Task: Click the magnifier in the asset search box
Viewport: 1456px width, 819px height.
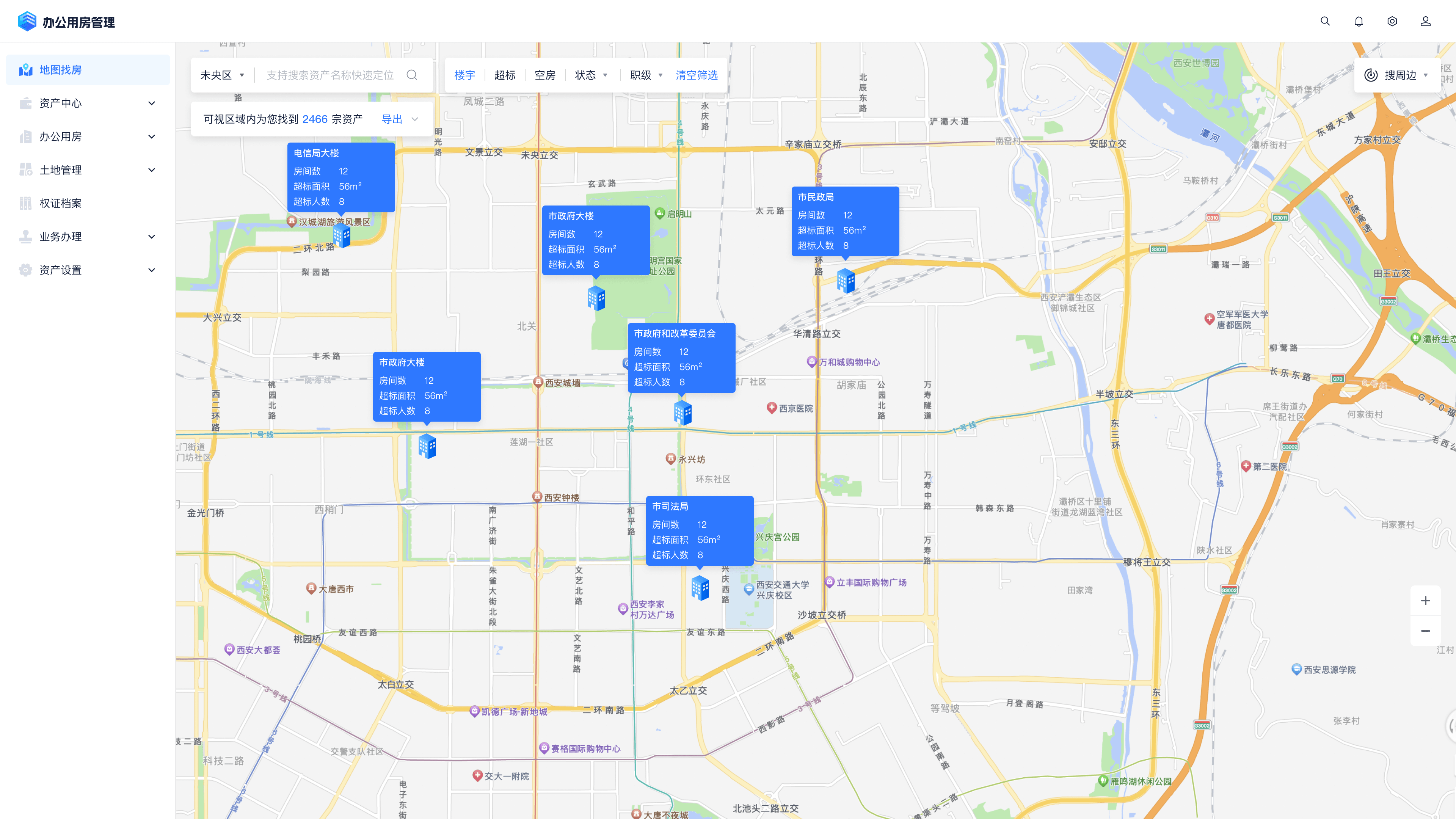Action: [412, 75]
